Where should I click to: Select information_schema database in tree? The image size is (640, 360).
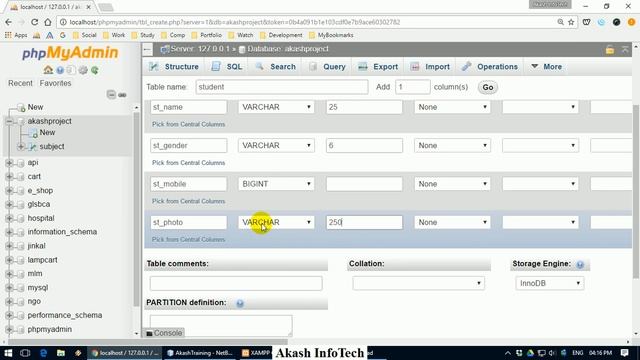pos(62,232)
